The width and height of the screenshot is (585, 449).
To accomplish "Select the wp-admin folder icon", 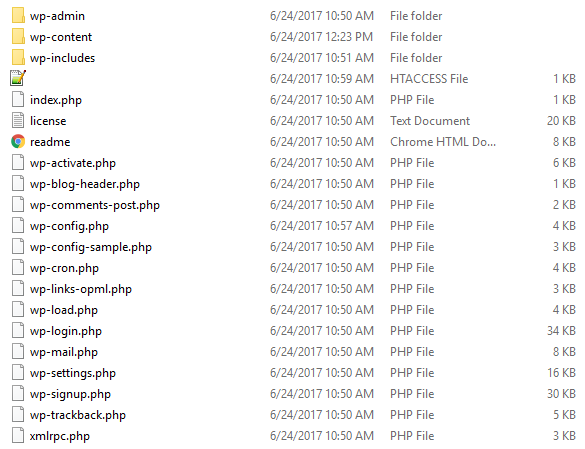I will click(x=18, y=16).
